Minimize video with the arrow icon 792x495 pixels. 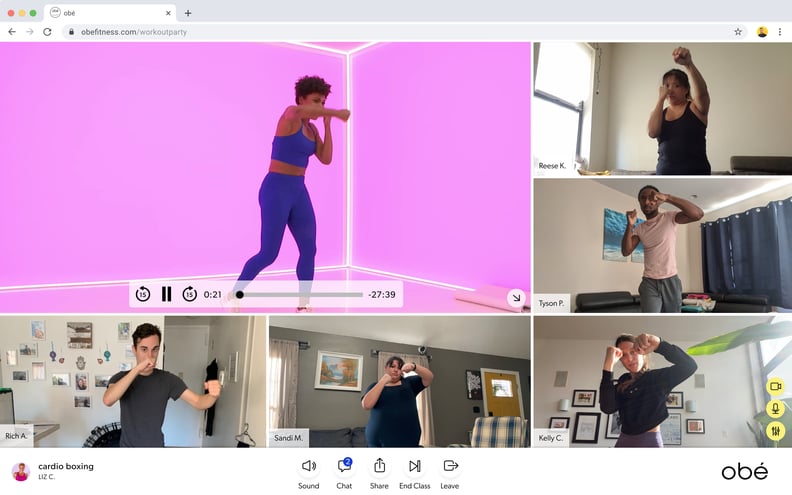click(516, 298)
